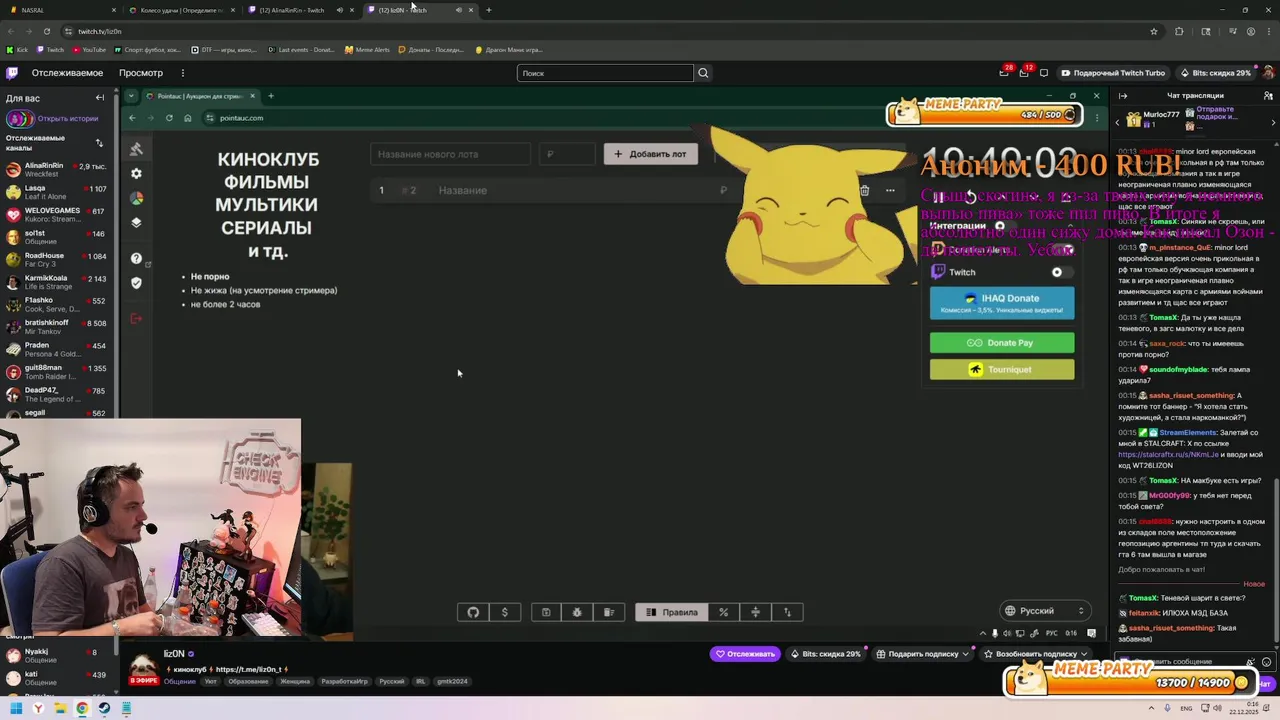Screen dimensions: 1280x720
Task: Open the user profile avatar on Twitch
Action: [x=1267, y=73]
